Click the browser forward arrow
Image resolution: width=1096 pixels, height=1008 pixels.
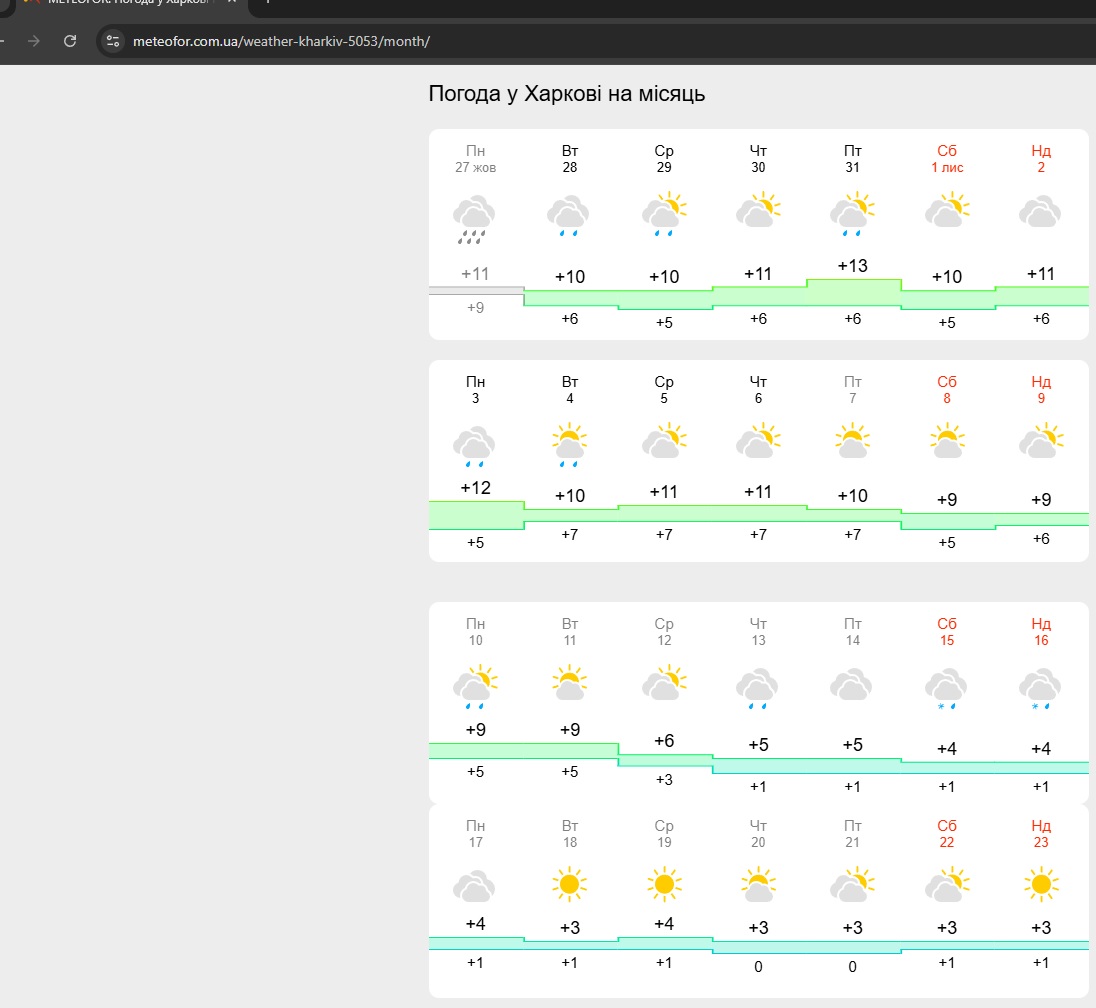(x=34, y=41)
